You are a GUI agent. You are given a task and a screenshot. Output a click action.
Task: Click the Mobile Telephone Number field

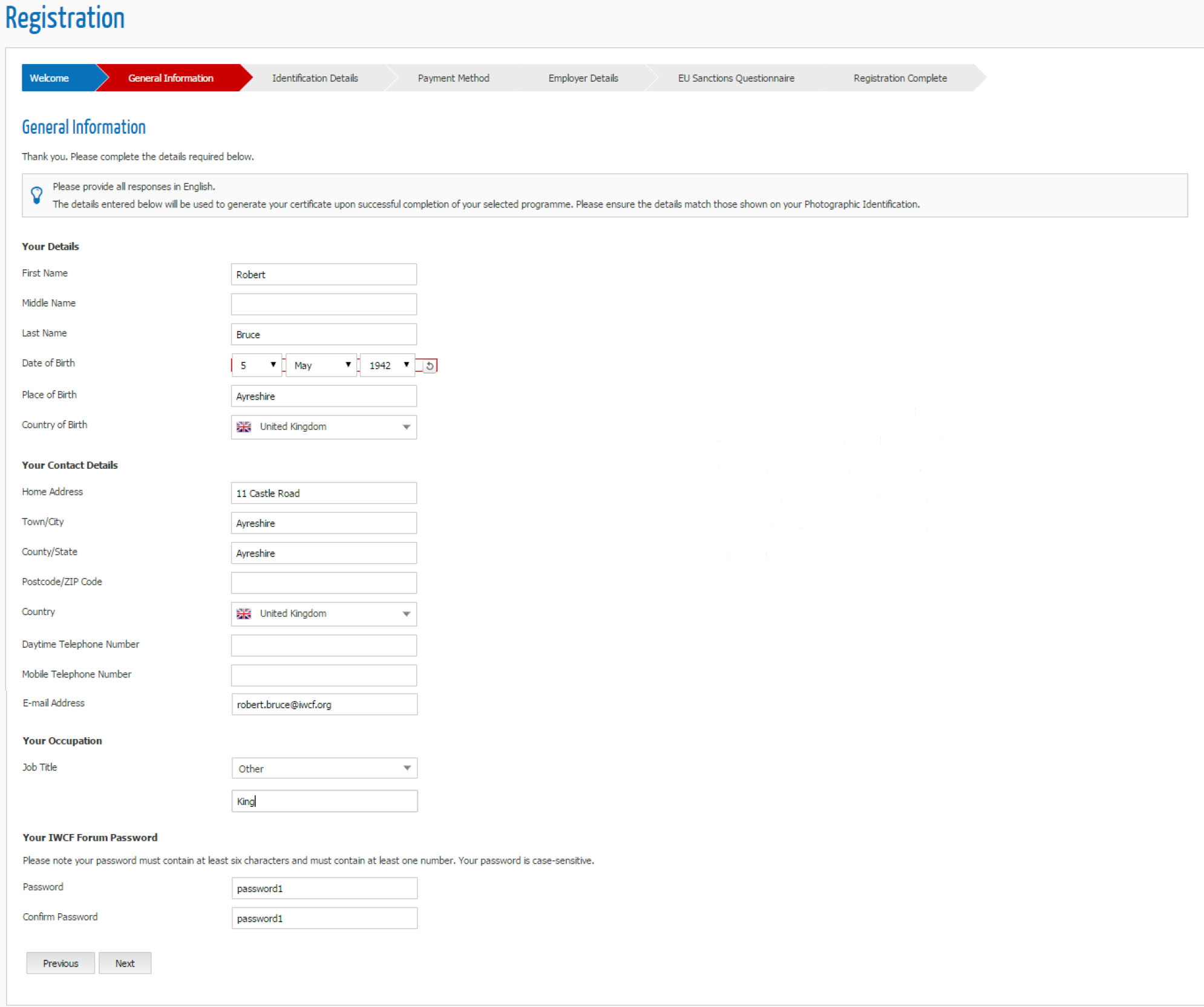click(324, 676)
